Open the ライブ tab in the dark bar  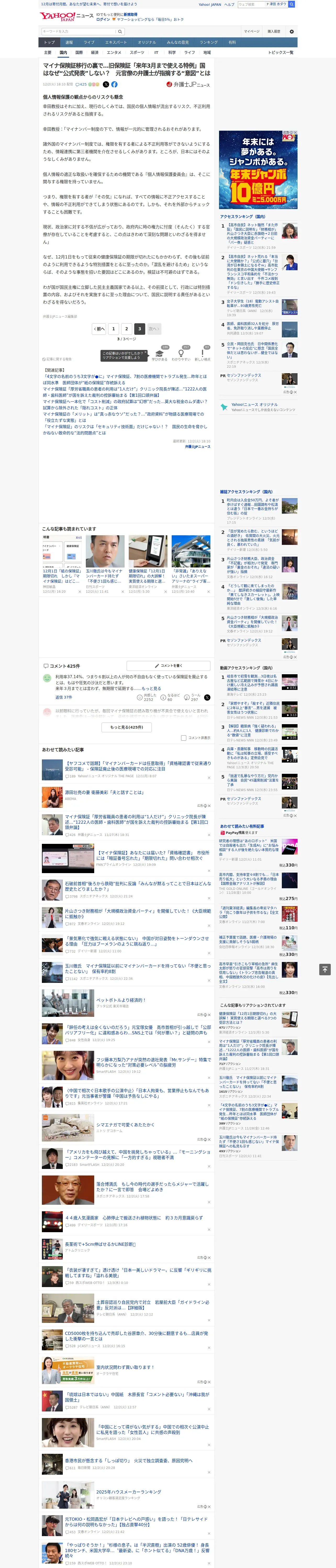click(89, 43)
